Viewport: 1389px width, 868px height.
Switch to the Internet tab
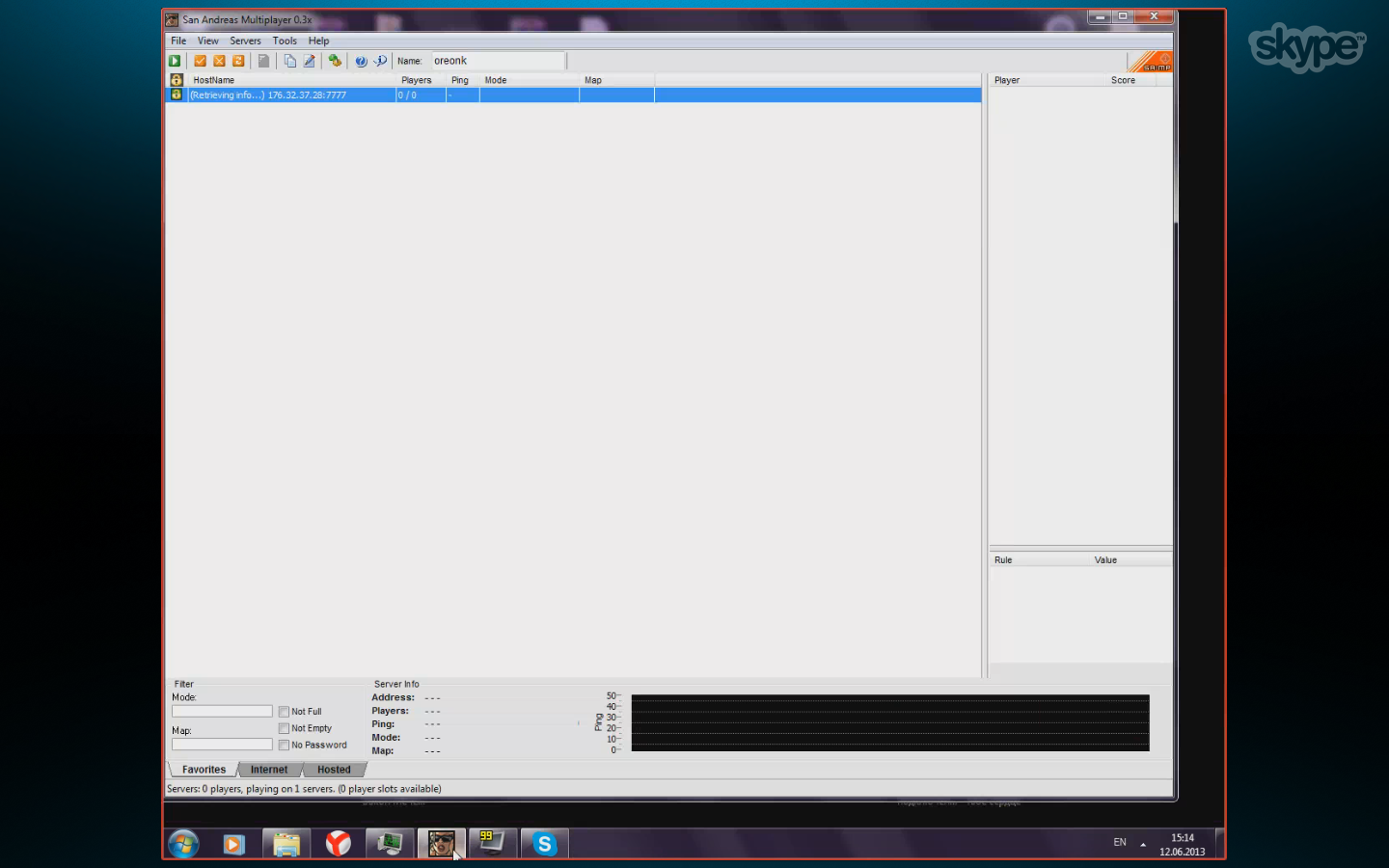269,770
